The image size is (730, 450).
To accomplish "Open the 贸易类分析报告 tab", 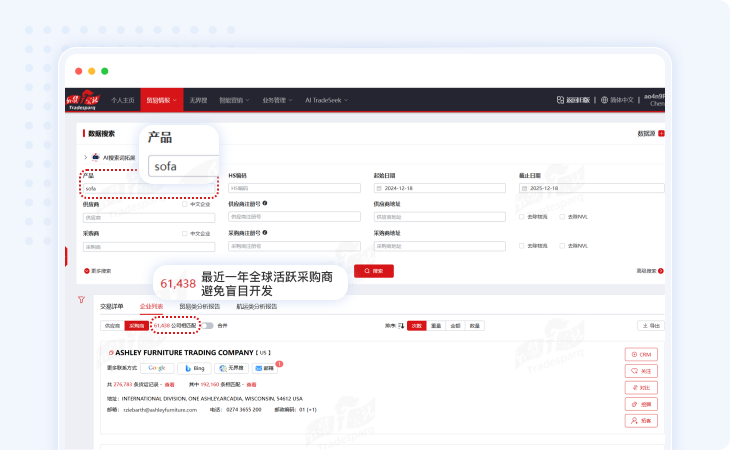I will pyautogui.click(x=199, y=306).
